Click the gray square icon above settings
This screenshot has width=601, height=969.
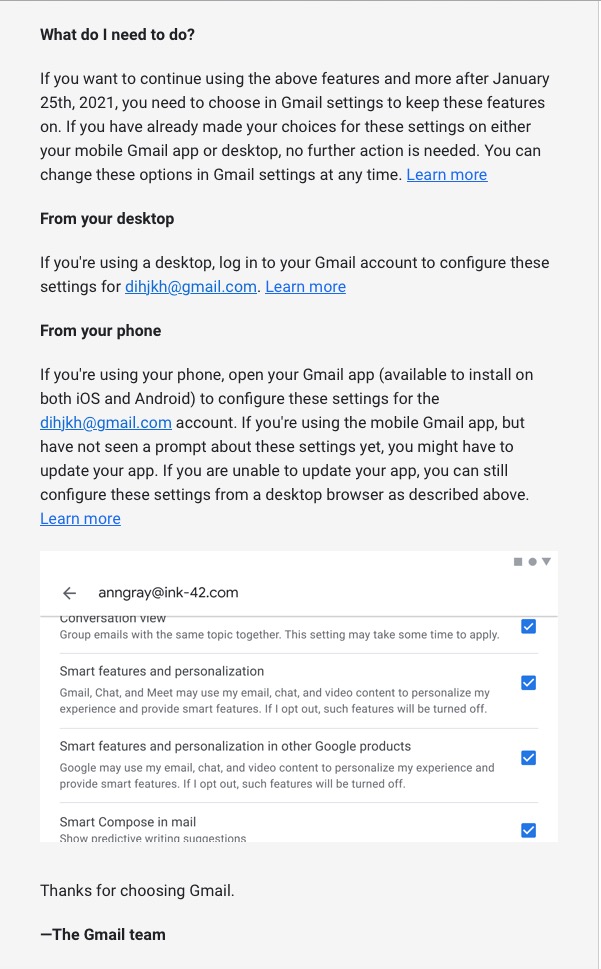point(518,562)
